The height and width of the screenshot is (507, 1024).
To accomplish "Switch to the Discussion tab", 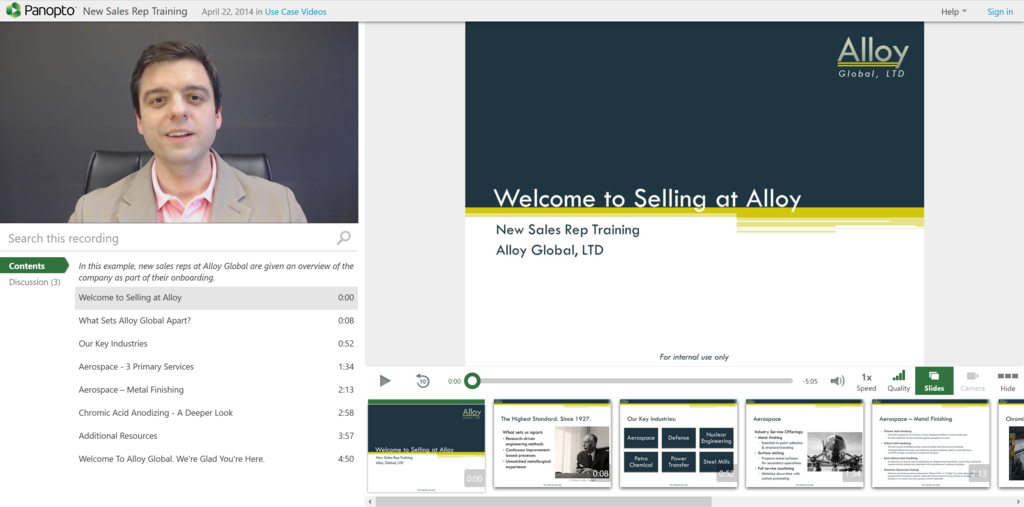I will pos(35,282).
